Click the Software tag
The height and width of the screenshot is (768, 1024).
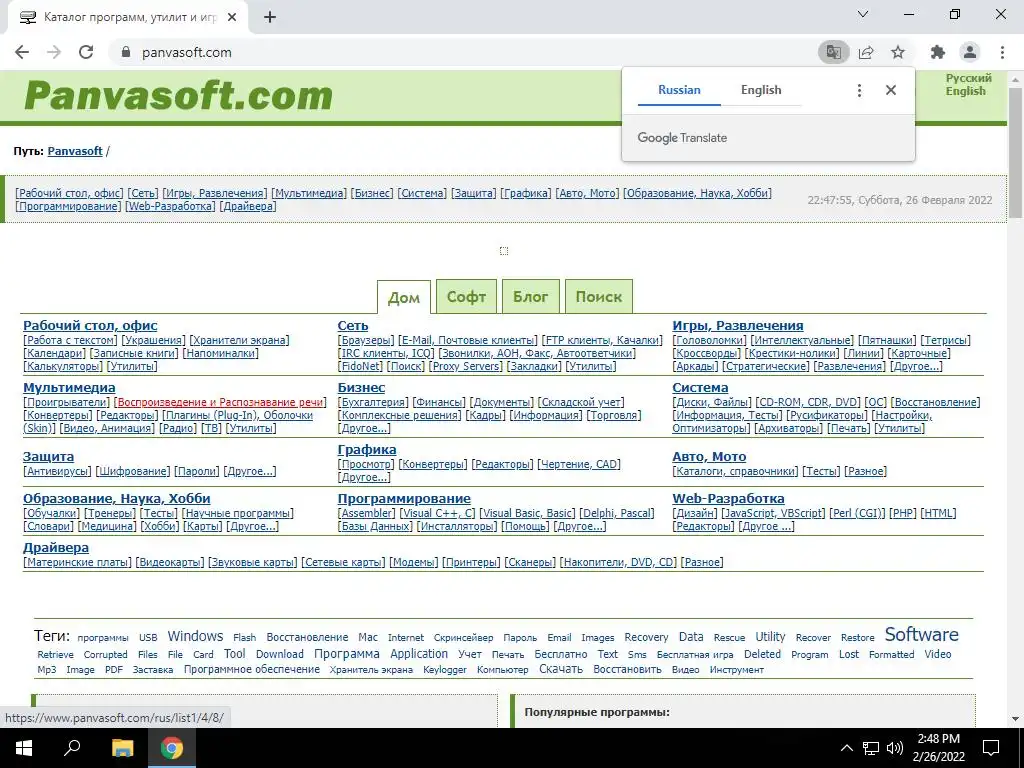(921, 635)
